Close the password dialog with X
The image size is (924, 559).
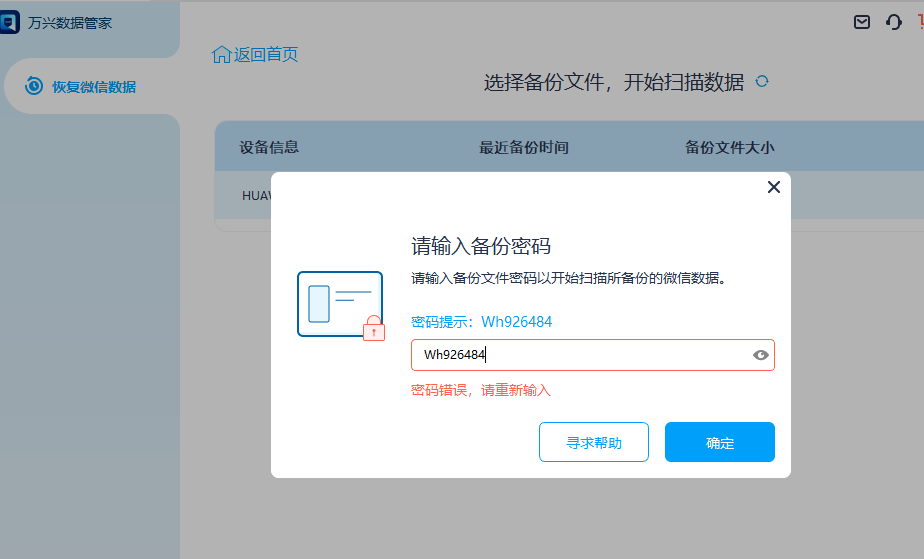774,187
